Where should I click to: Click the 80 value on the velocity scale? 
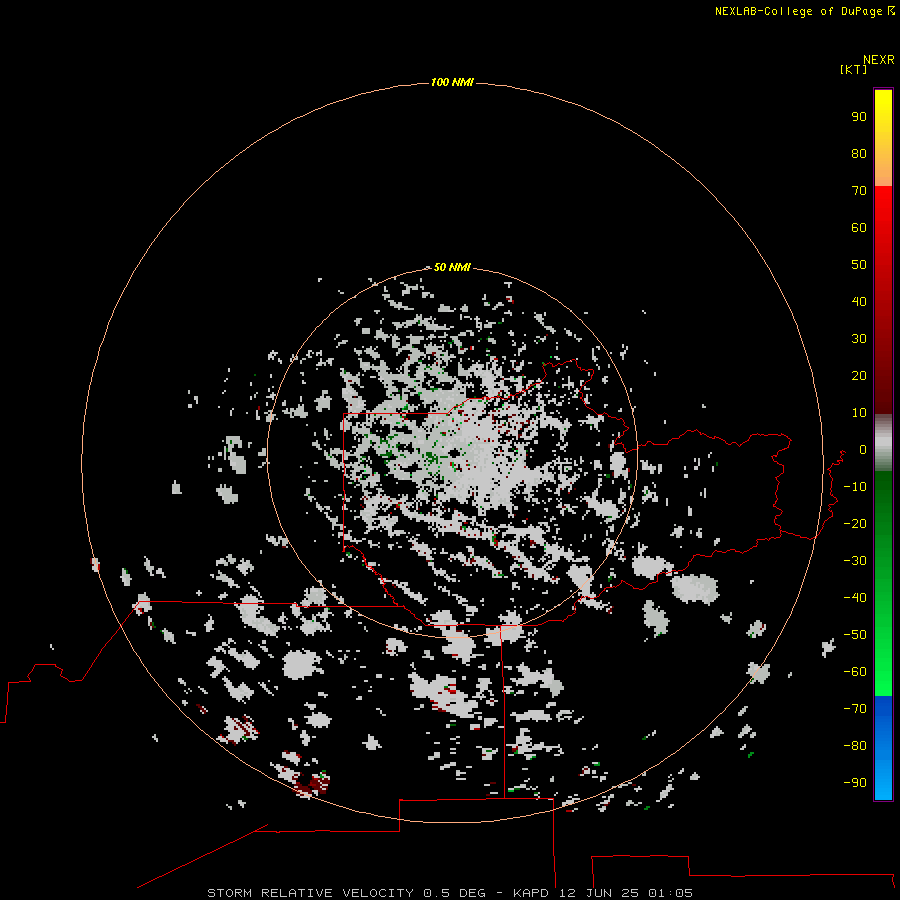point(859,154)
